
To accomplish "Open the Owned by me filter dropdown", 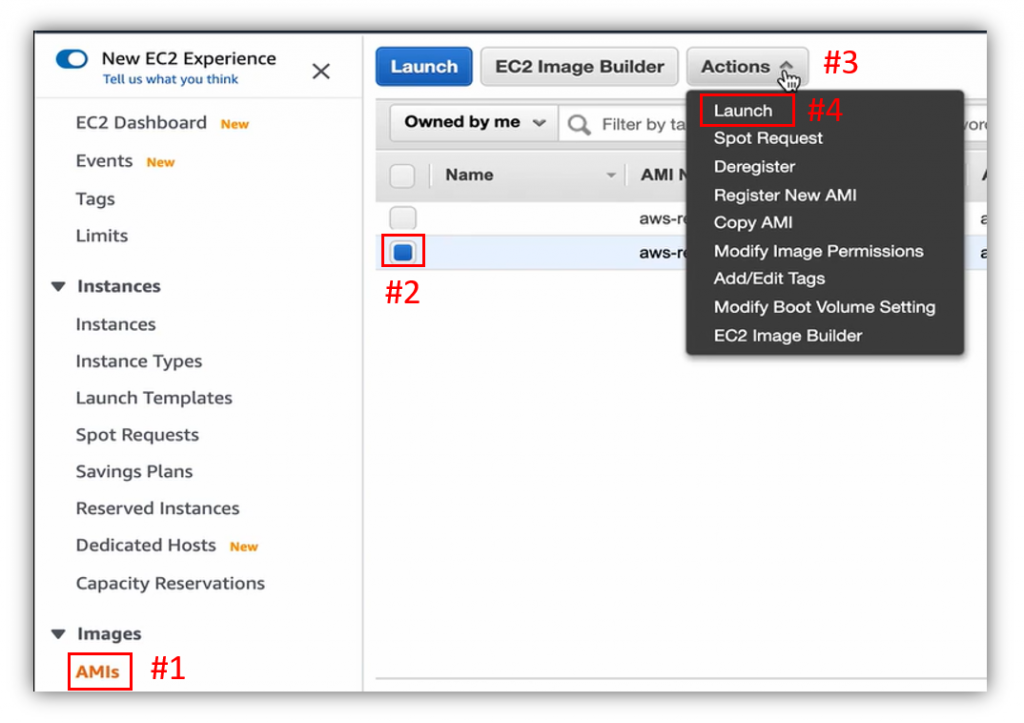I will [474, 122].
